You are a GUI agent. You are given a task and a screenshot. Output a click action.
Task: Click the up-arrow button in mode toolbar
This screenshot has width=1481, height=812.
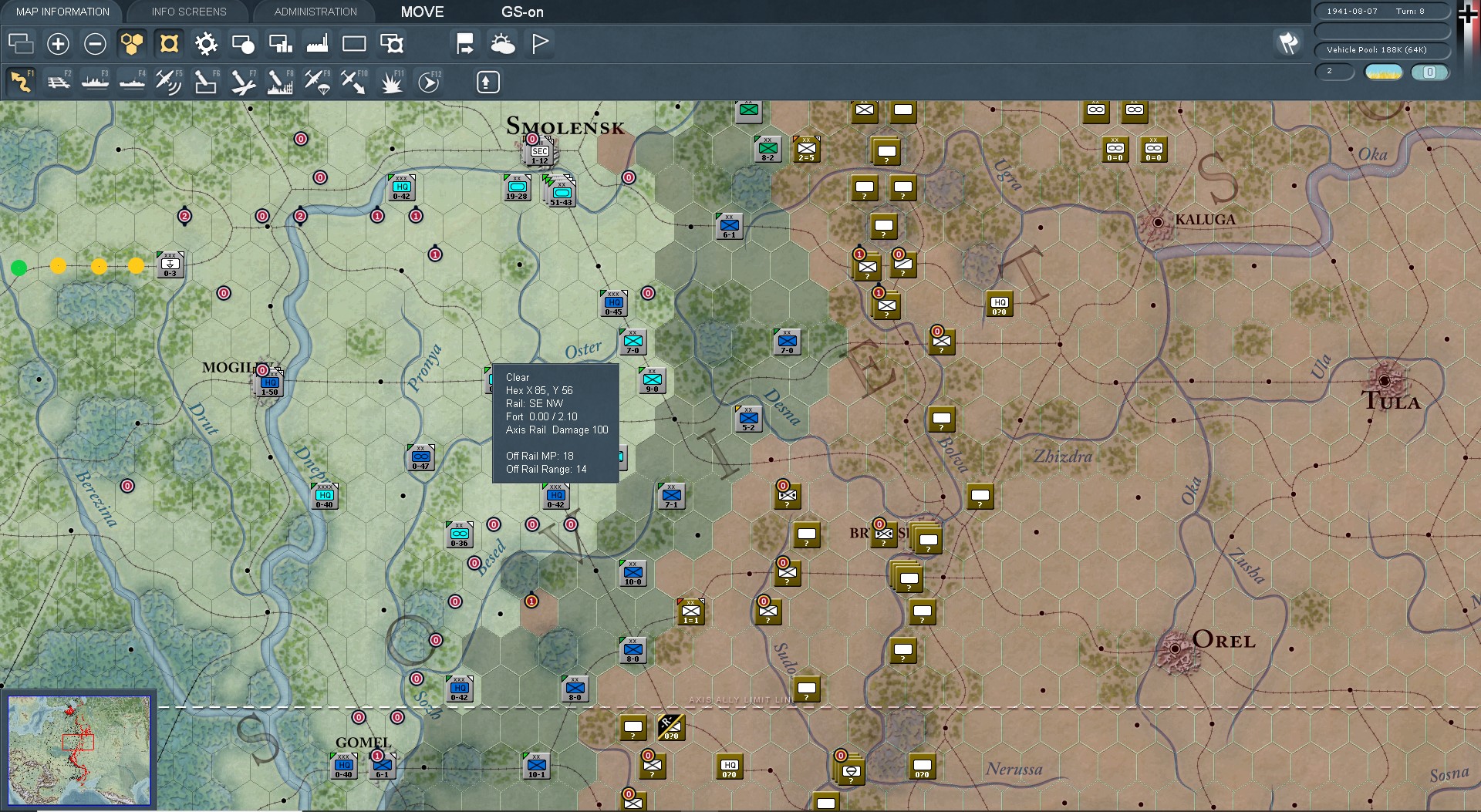487,82
